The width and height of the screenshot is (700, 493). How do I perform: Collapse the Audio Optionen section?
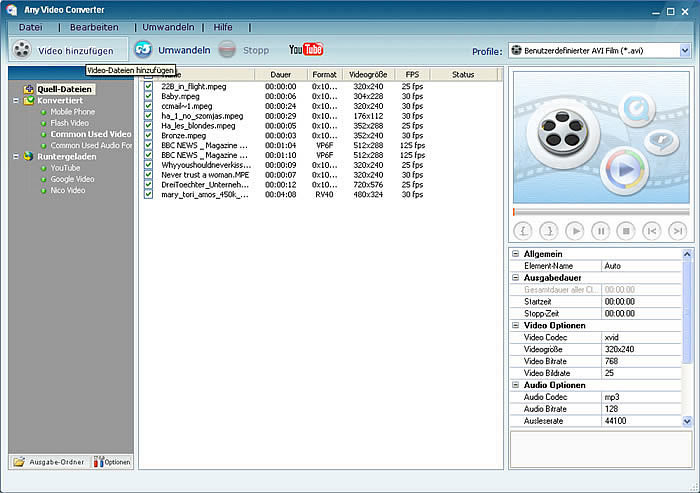(516, 384)
